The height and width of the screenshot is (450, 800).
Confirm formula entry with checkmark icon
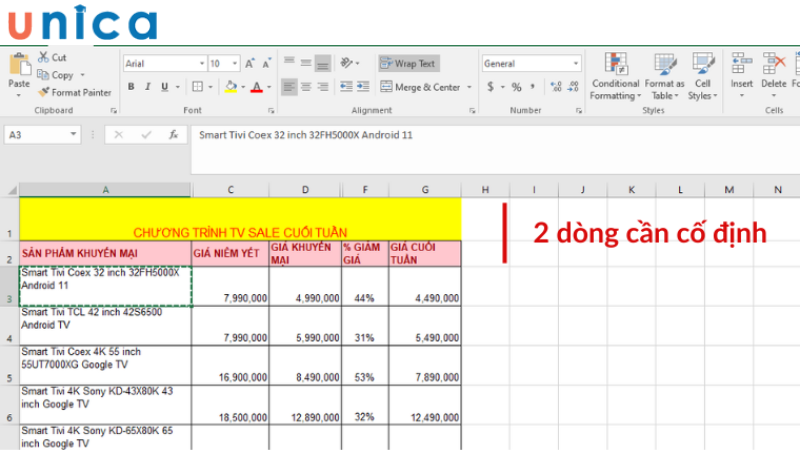(146, 135)
